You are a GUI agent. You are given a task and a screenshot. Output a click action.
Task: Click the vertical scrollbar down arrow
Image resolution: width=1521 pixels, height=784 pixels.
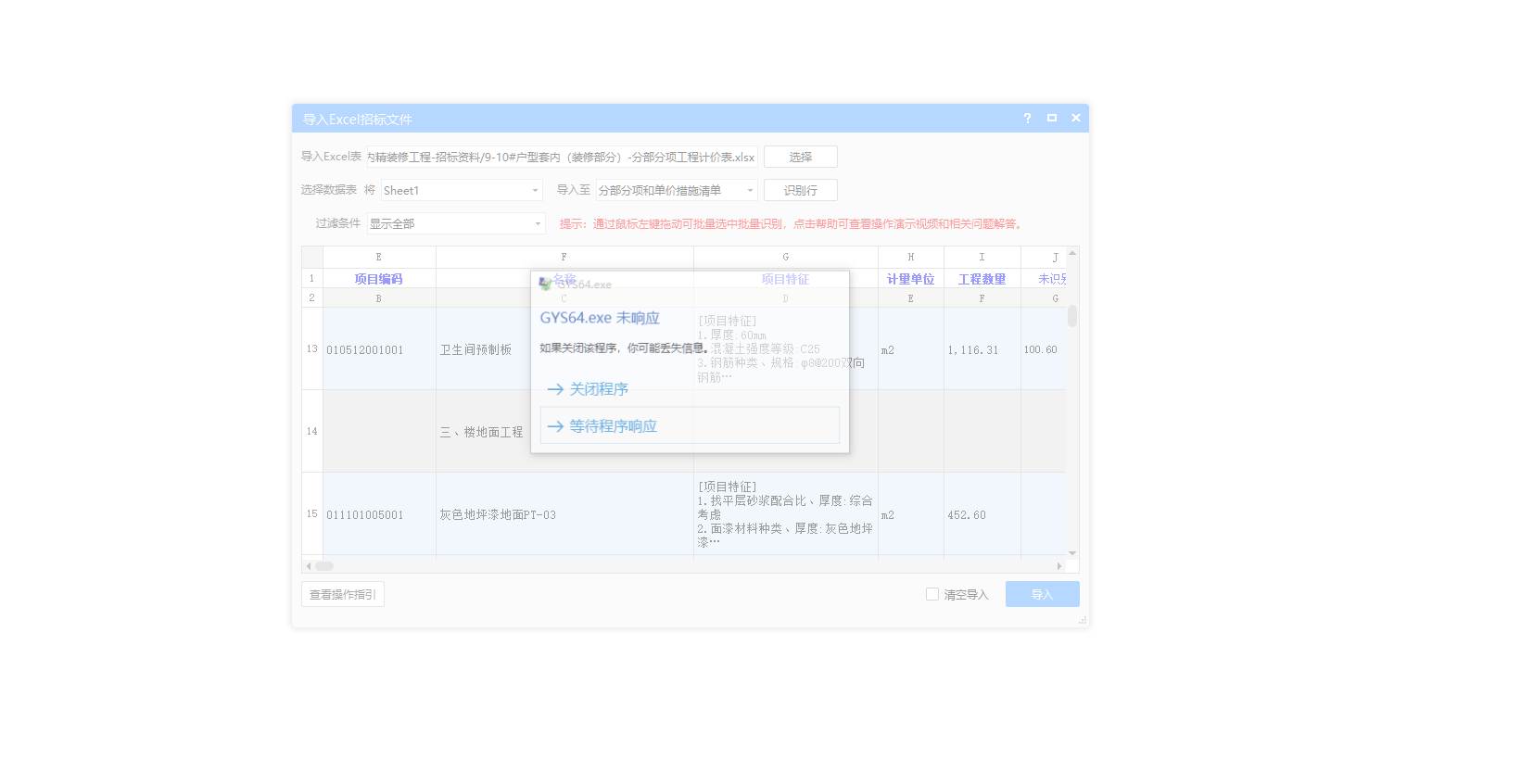click(x=1072, y=553)
